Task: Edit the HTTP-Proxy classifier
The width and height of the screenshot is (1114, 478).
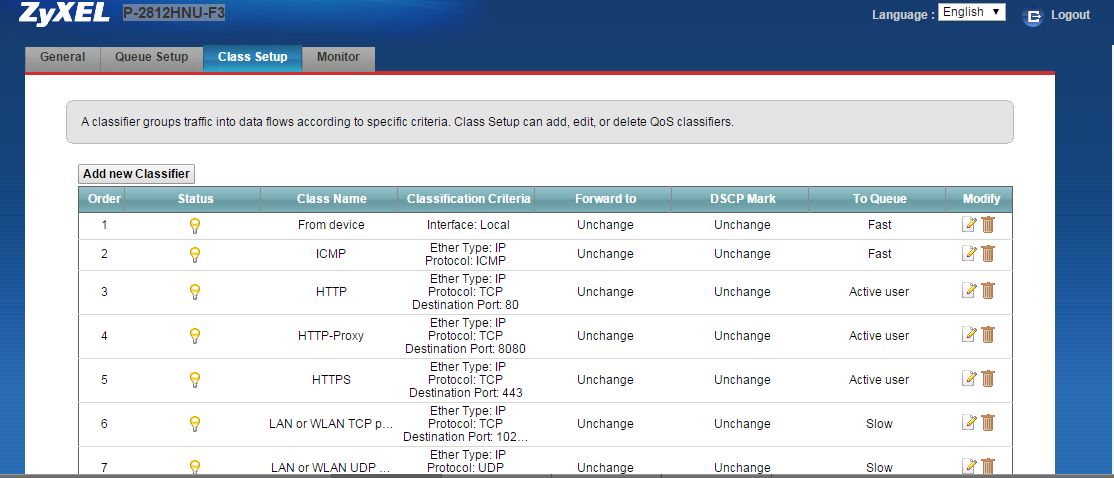Action: click(x=969, y=335)
